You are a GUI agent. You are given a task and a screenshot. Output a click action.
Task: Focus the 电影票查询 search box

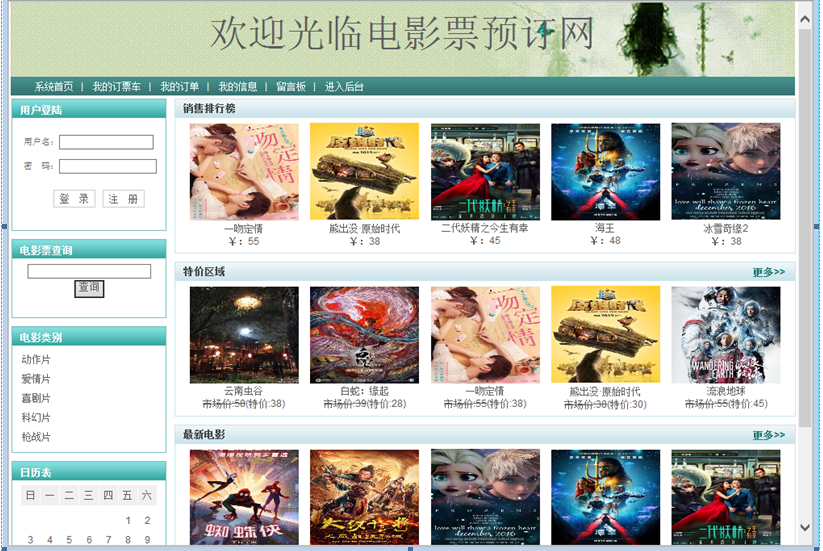[x=89, y=271]
